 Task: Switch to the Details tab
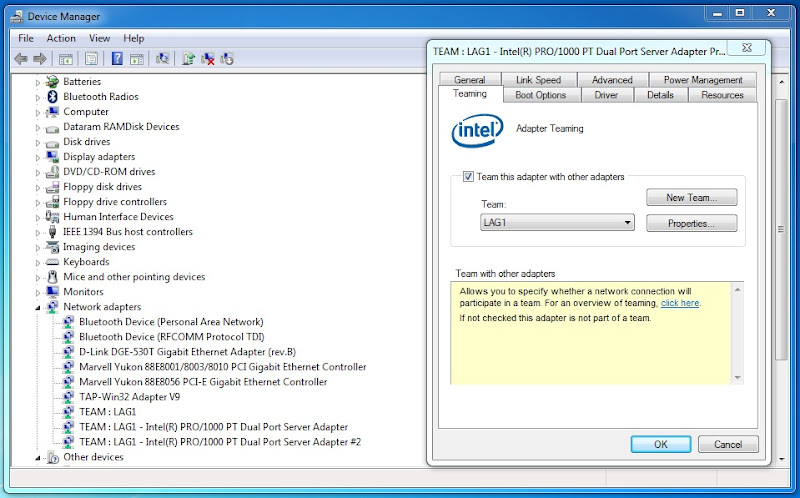pos(660,95)
